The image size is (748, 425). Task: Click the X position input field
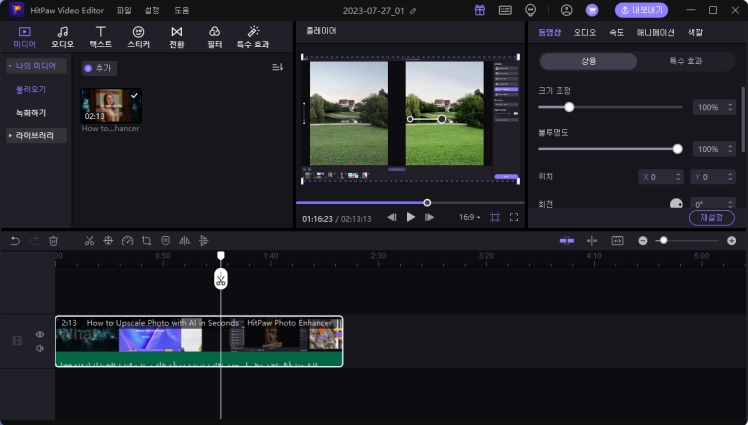point(661,177)
